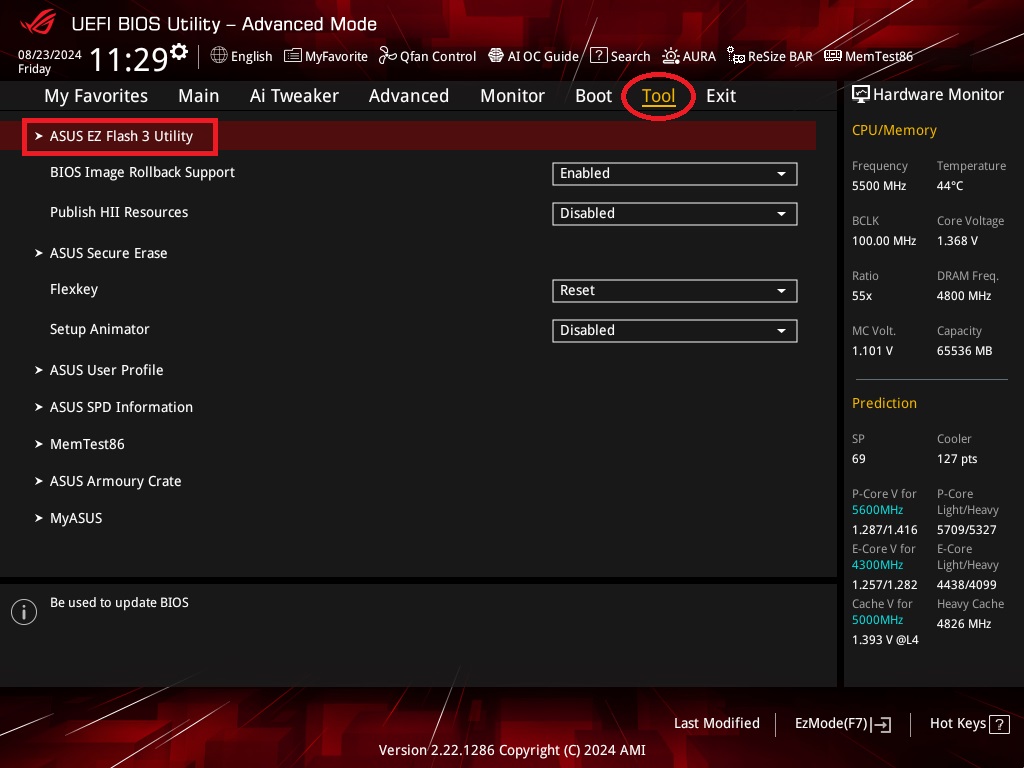Open ASUS User Profile

pos(106,370)
